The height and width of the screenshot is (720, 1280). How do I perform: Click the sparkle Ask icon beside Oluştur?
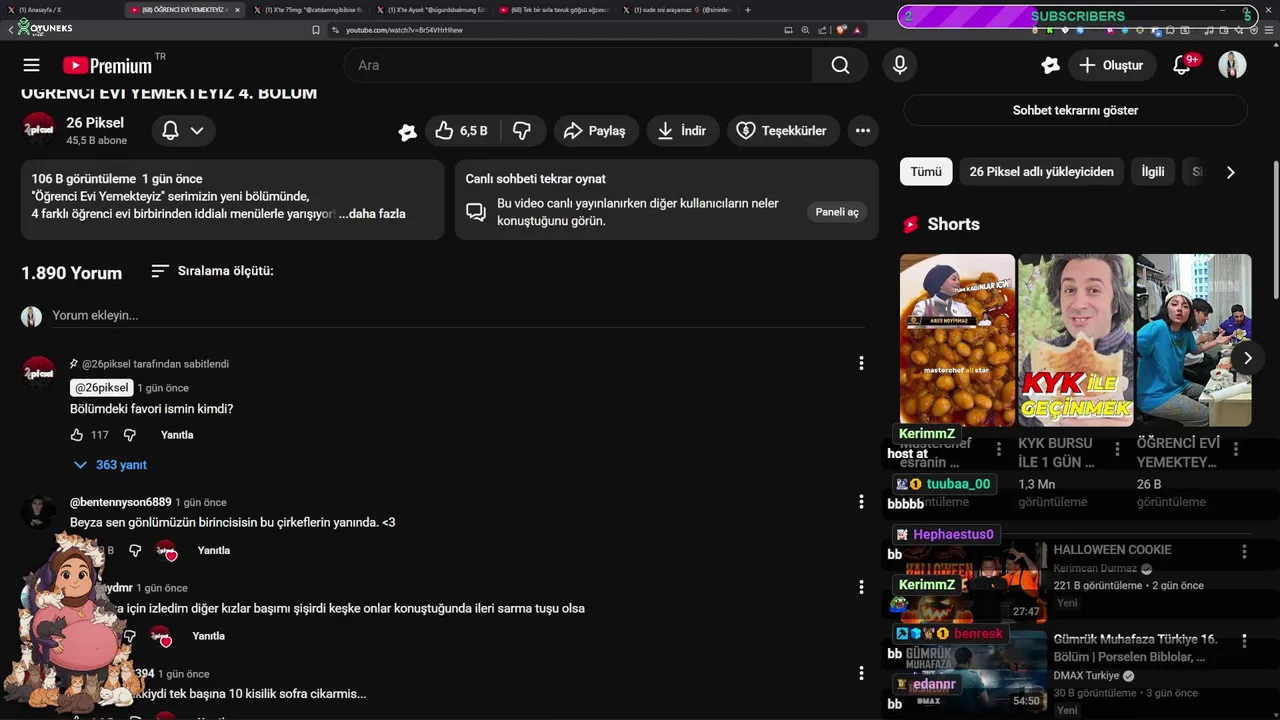(1050, 65)
